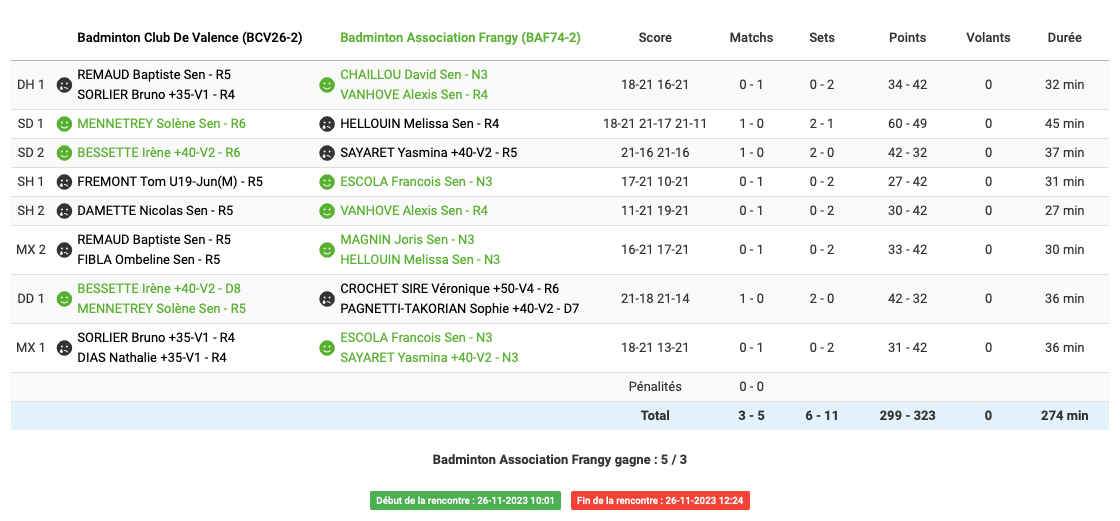
Task: Click the green smiley beside BESSETTE Irène in SD 2
Action: [64, 152]
